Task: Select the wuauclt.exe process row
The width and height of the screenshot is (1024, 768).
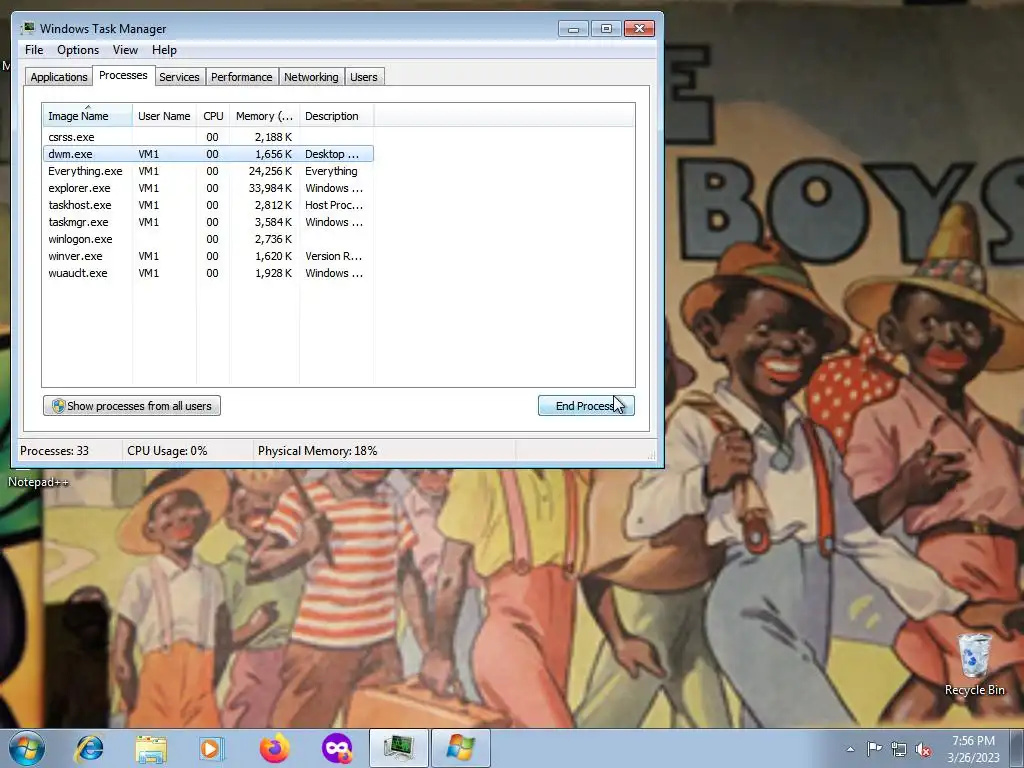Action: click(208, 273)
